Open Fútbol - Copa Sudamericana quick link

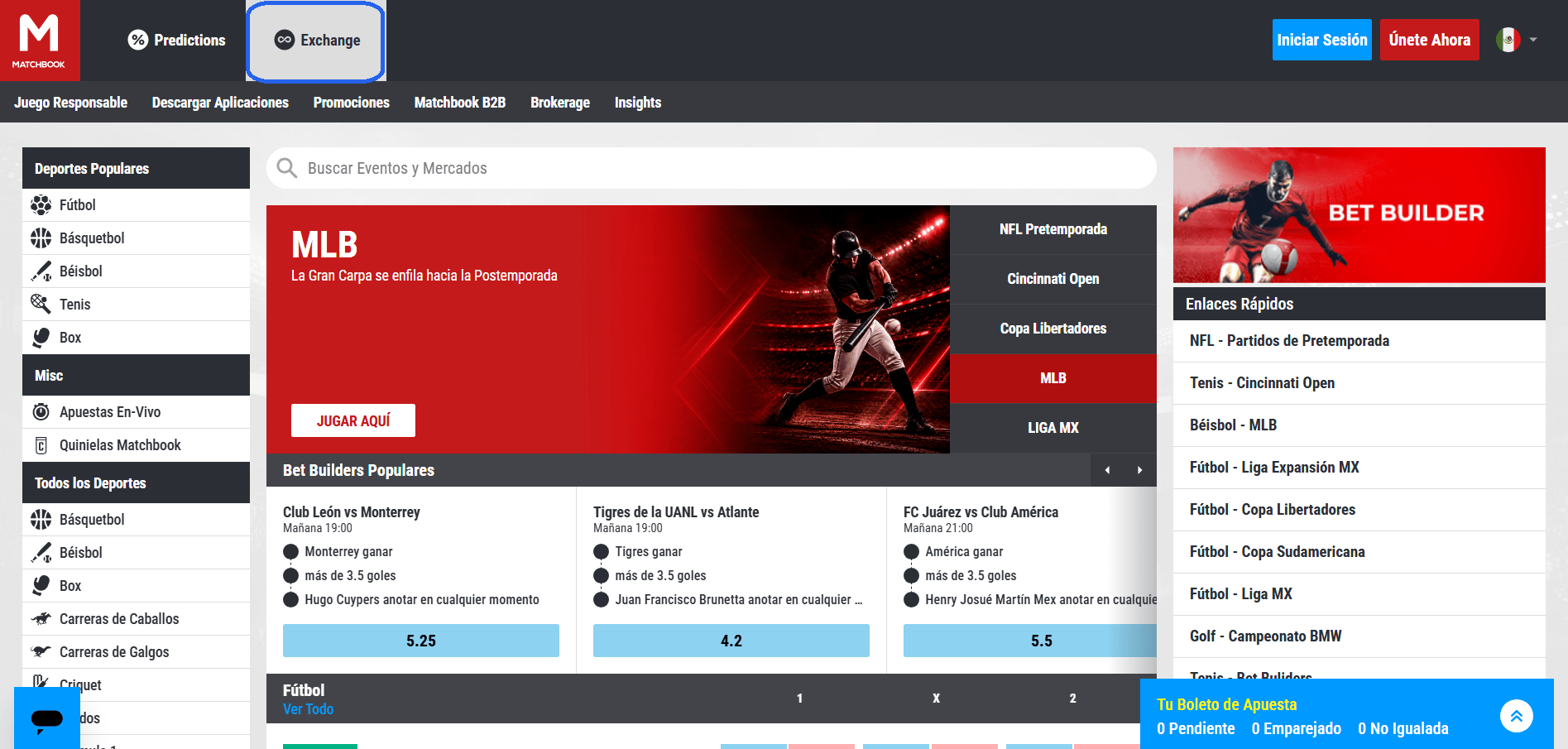coord(1359,552)
